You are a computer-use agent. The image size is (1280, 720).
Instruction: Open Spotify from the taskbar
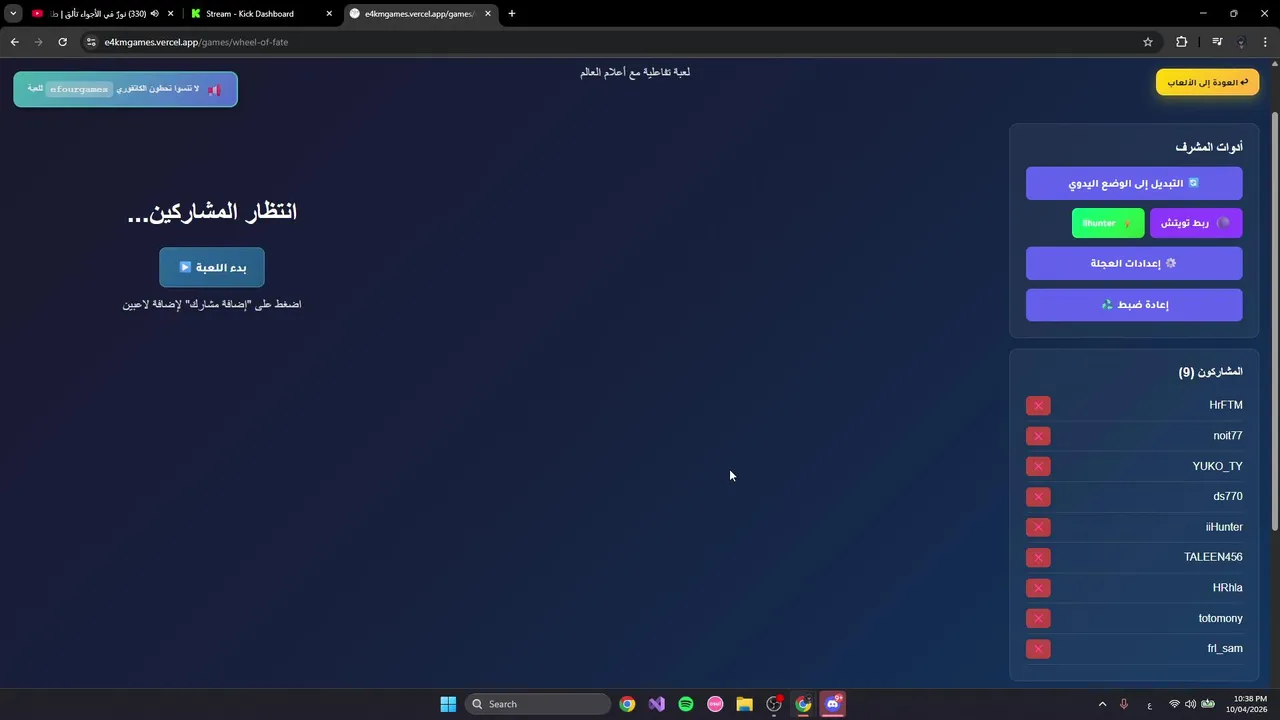(686, 704)
